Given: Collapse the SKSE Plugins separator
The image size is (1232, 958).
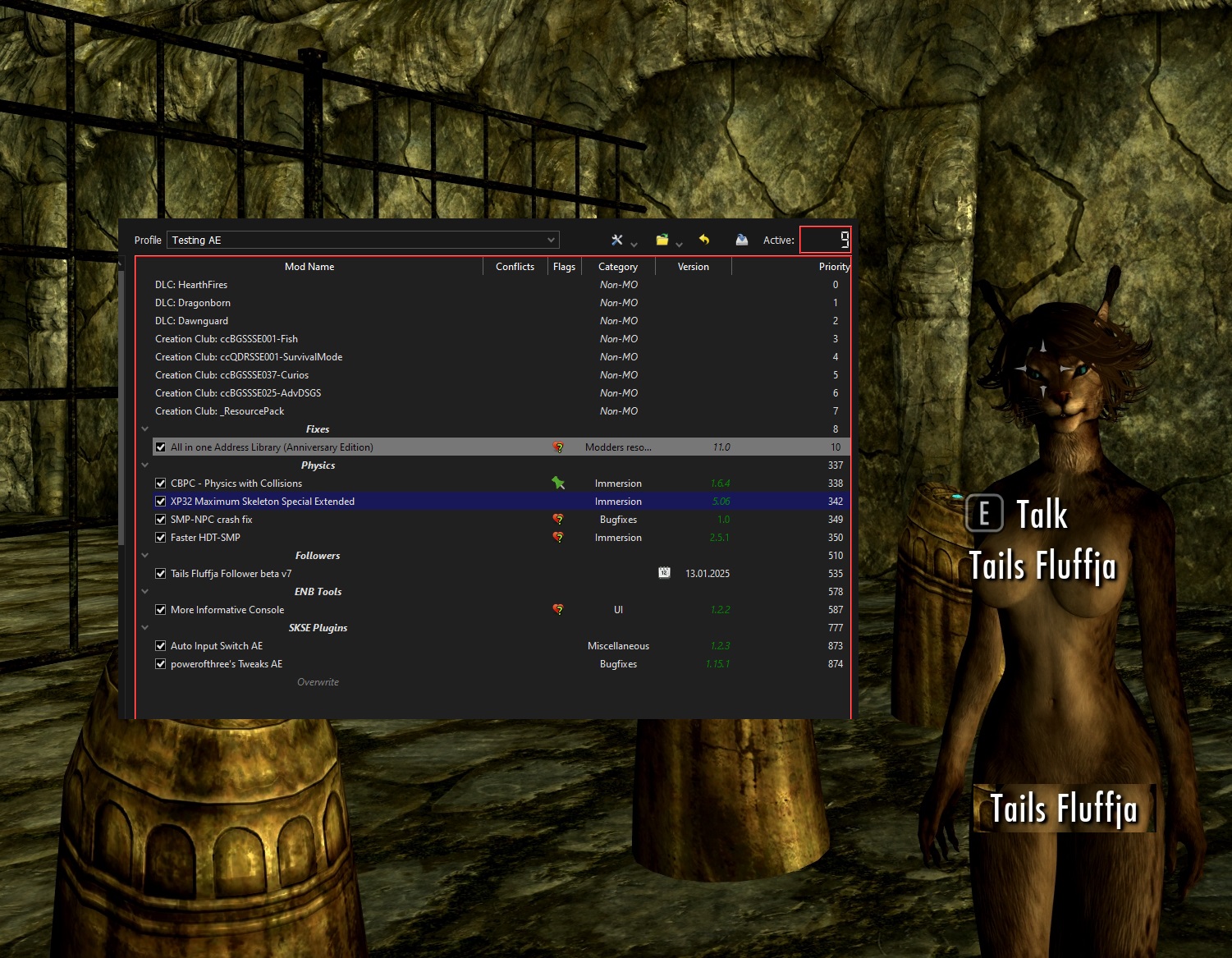Looking at the screenshot, I should [x=145, y=628].
